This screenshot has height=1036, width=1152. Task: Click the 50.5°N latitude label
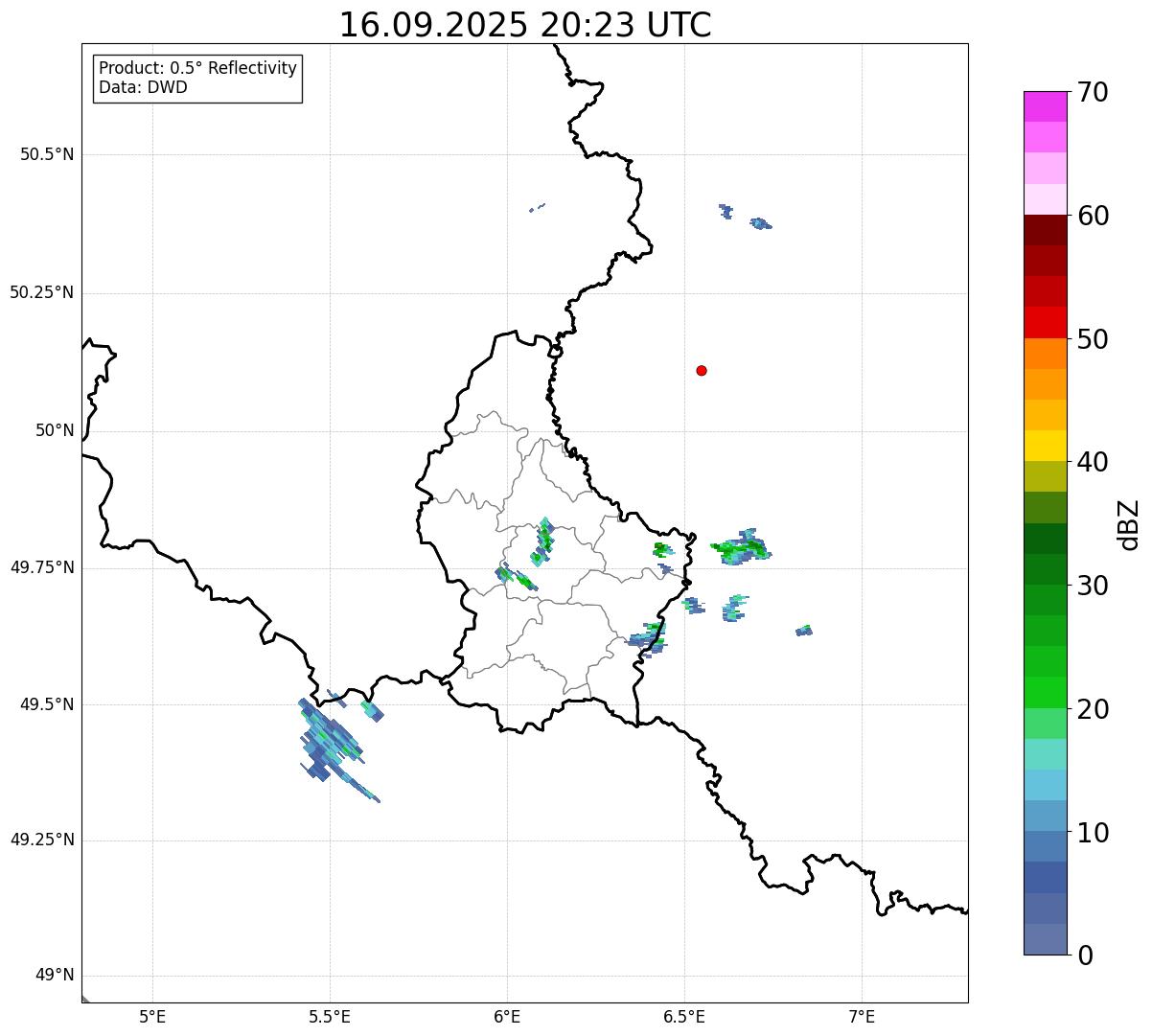(47, 154)
